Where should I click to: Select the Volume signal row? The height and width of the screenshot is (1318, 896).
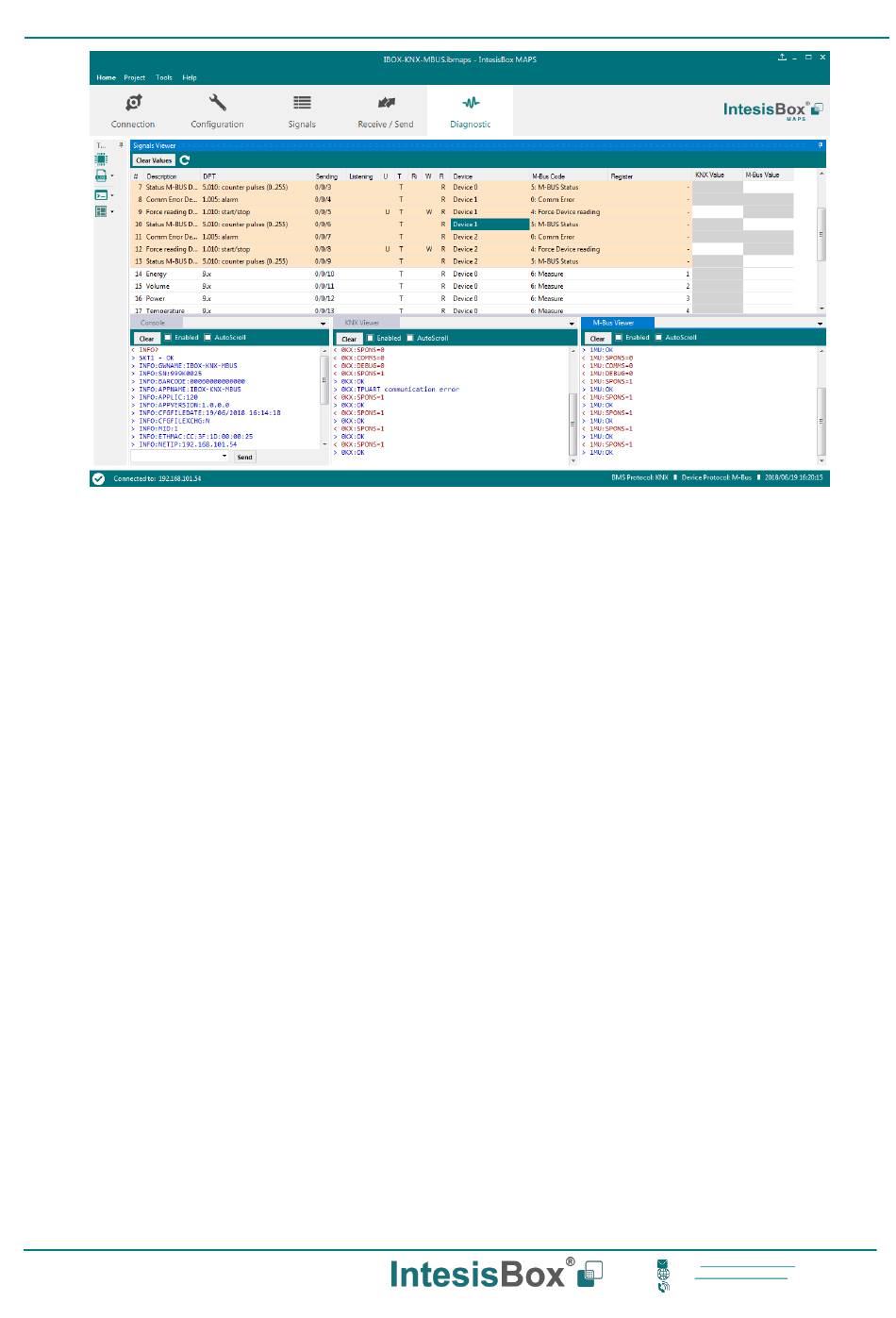click(x=462, y=286)
